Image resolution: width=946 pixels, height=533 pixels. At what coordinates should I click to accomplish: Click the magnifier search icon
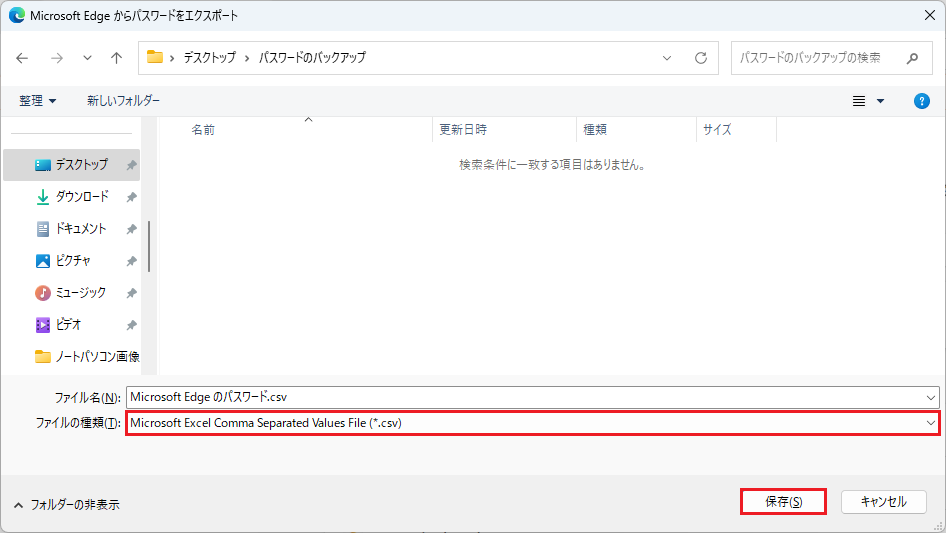(x=913, y=58)
